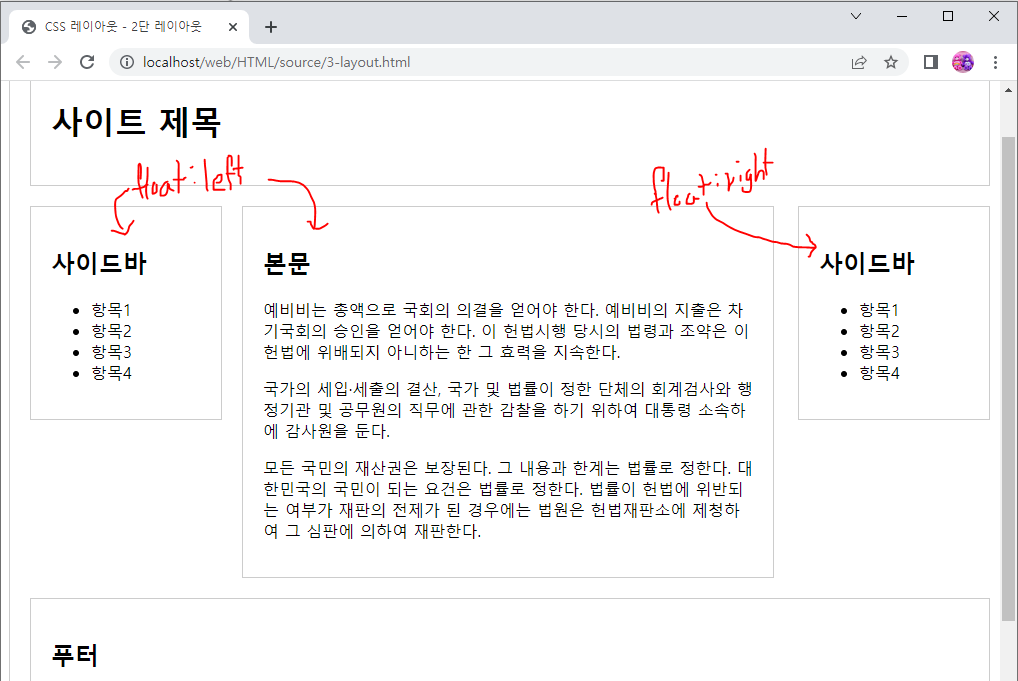Select 항목1 in right sidebar list
Screen dimensions: 1018x681
point(879,310)
